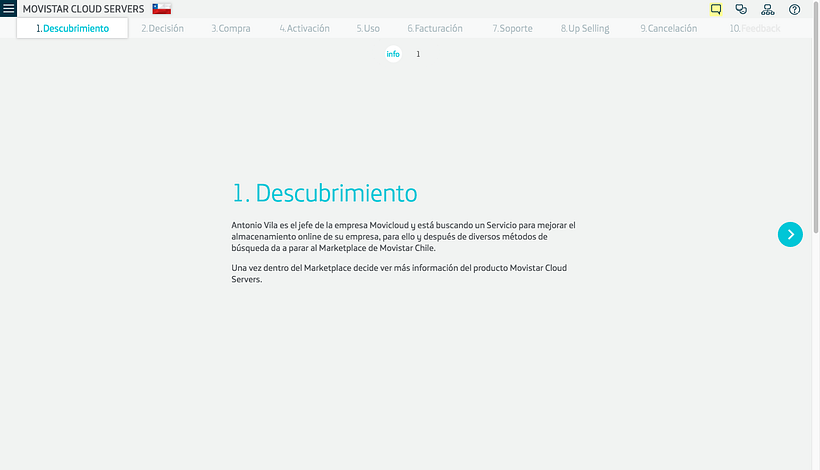Open the highlighted comment bubble icon
This screenshot has width=820, height=470.
(716, 9)
